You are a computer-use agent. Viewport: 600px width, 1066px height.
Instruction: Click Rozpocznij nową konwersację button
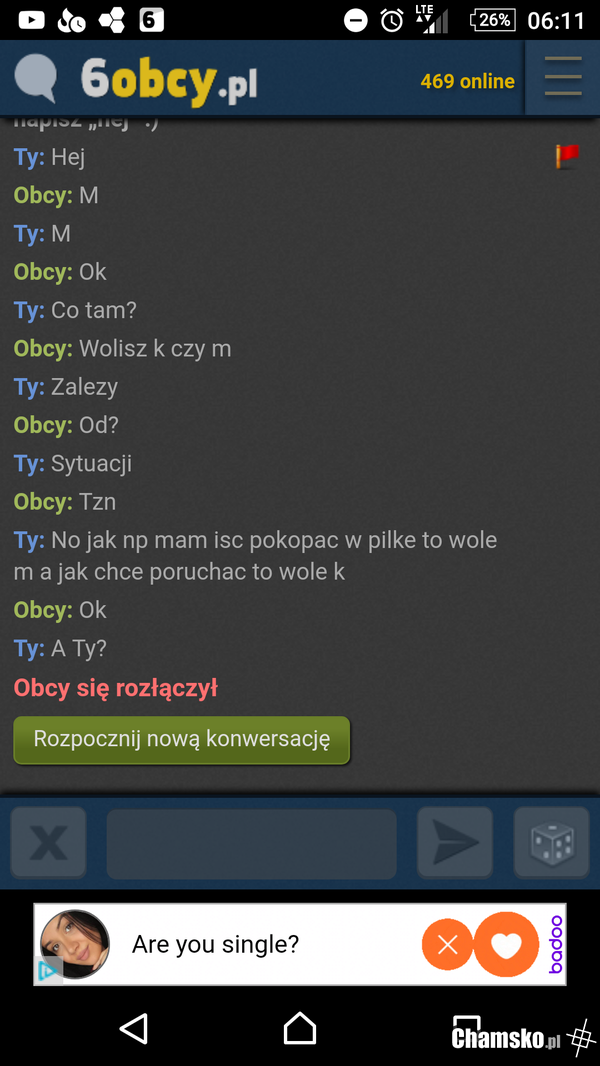(181, 740)
